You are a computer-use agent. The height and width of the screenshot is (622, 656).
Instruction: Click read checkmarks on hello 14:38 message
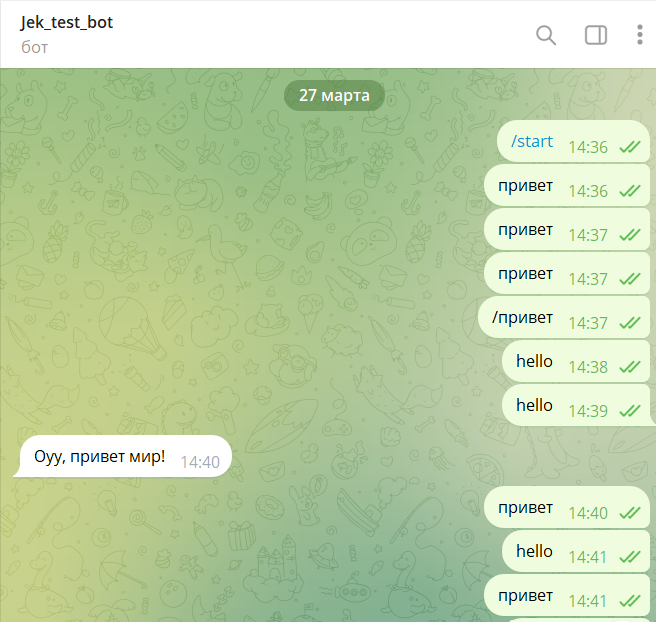click(630, 367)
